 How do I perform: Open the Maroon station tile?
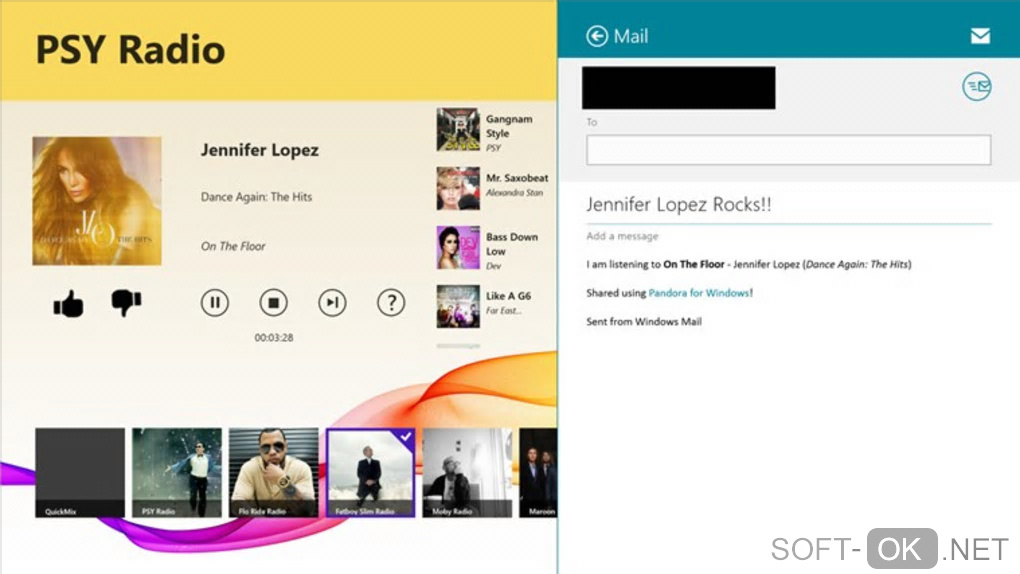pos(538,472)
